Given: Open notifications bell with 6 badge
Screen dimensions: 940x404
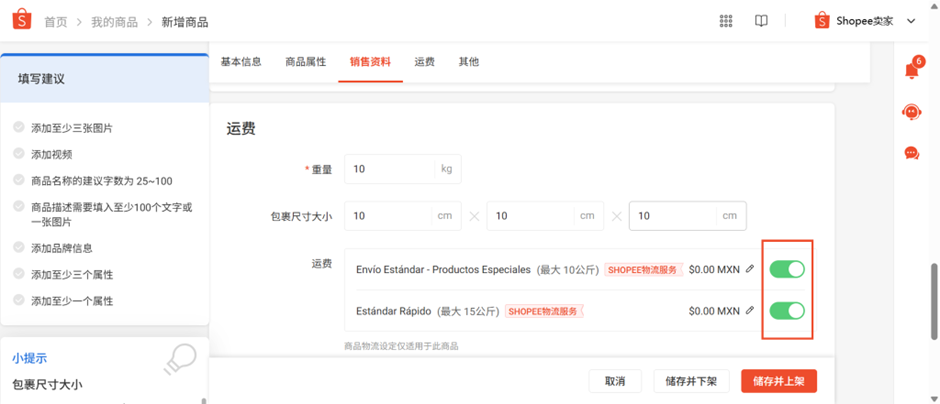Looking at the screenshot, I should (x=912, y=69).
